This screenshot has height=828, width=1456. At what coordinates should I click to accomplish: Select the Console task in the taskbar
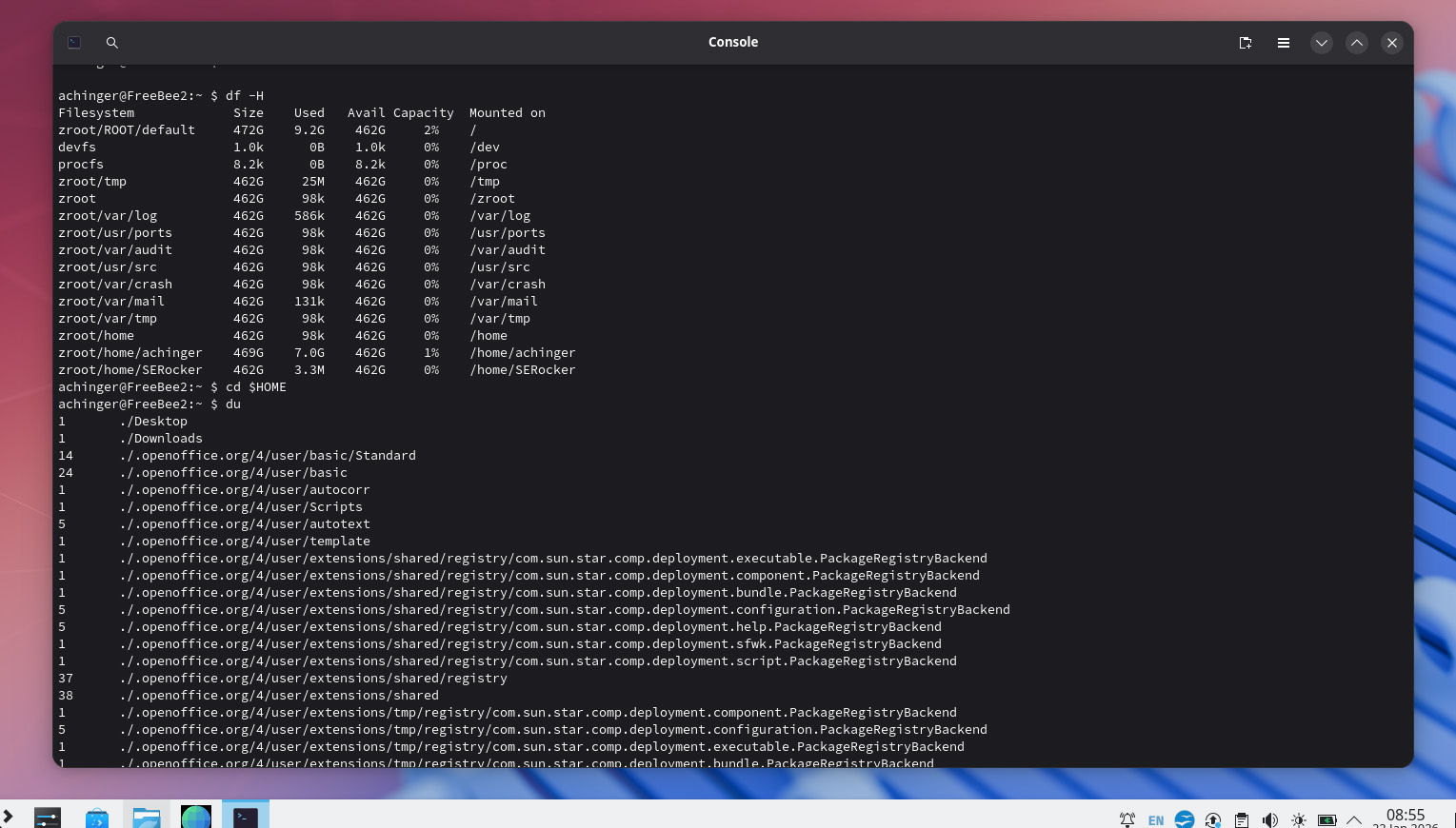tap(246, 817)
